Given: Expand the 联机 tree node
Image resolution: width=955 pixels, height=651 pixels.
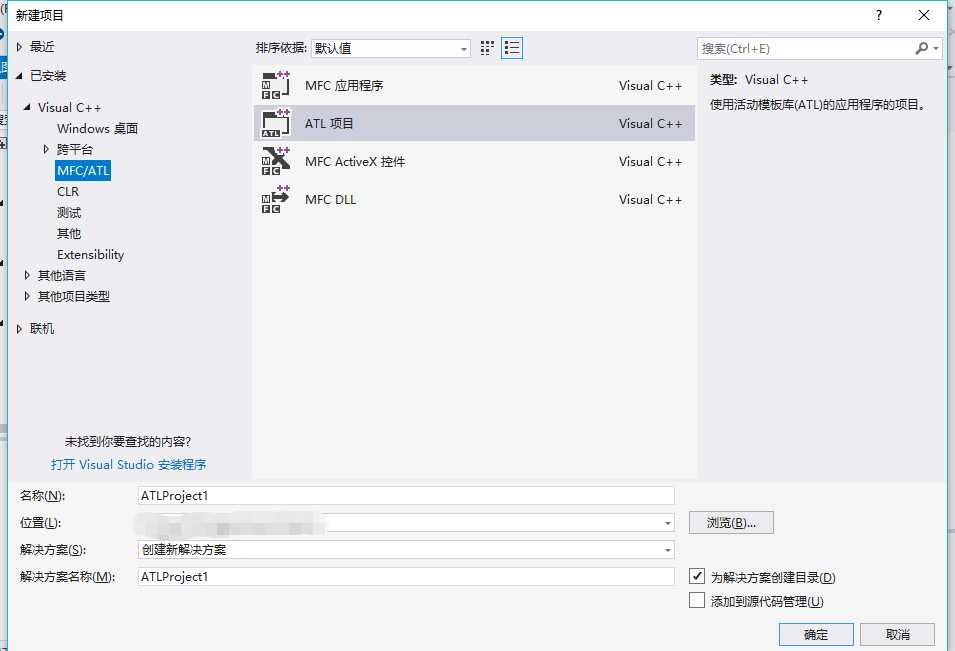Looking at the screenshot, I should (x=19, y=329).
